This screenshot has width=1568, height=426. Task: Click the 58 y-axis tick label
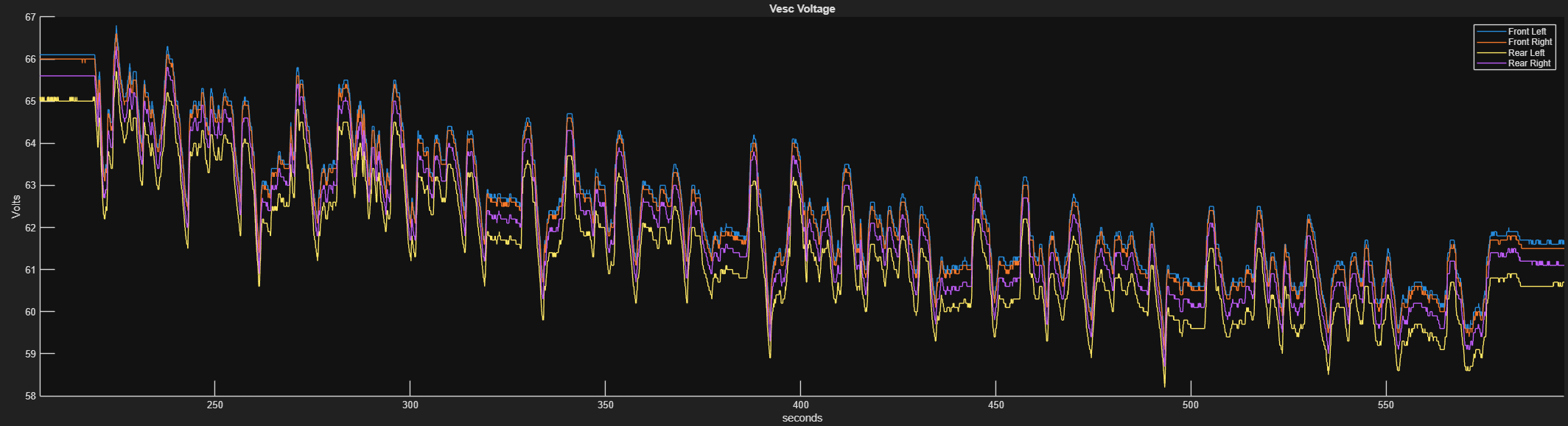(x=30, y=396)
